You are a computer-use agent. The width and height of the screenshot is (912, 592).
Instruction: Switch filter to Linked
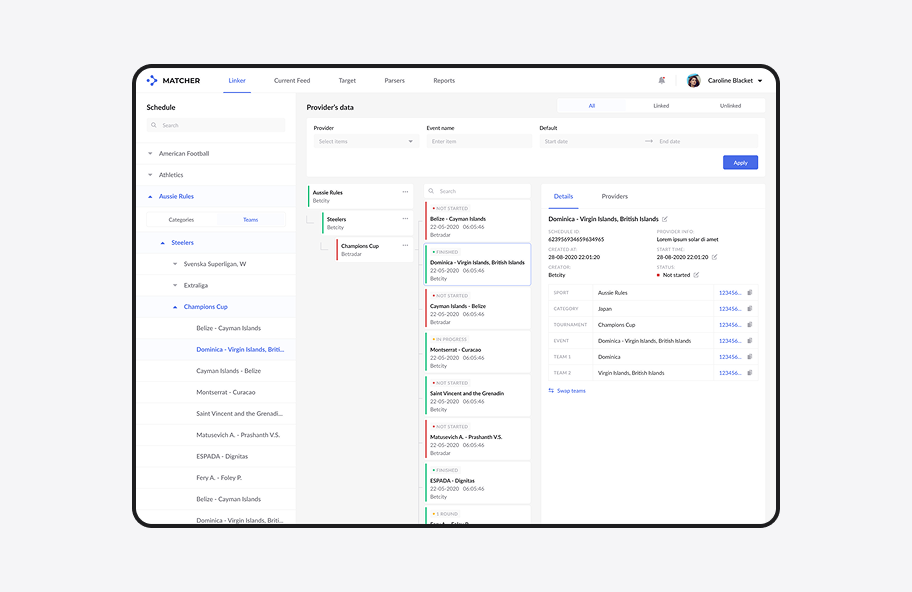(661, 106)
